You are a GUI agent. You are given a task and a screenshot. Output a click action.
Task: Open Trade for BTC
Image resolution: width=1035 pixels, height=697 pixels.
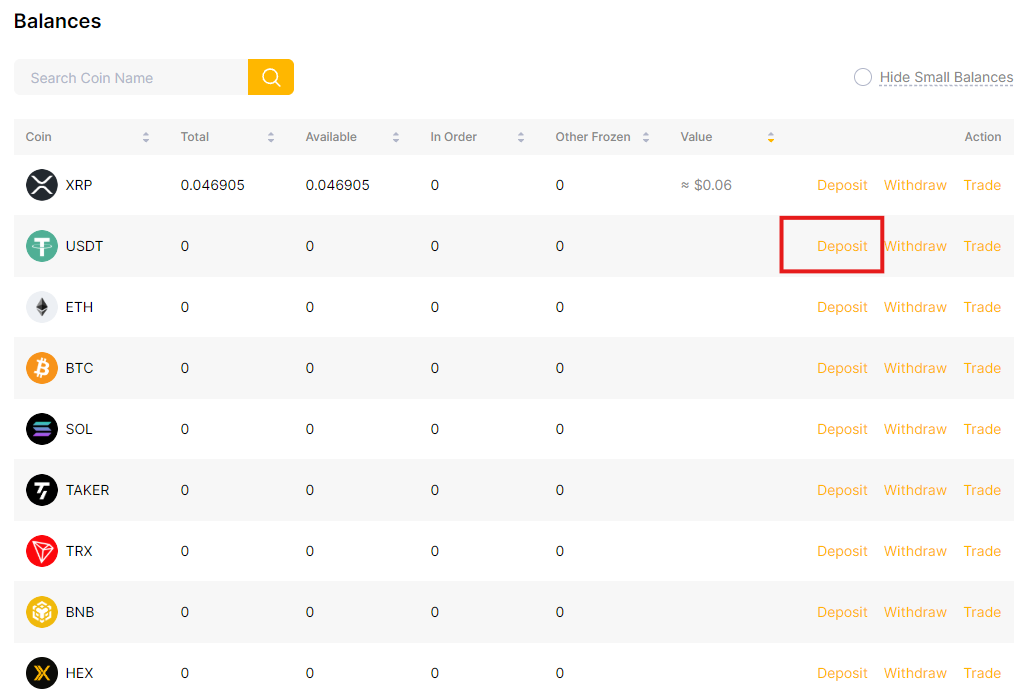tap(982, 368)
